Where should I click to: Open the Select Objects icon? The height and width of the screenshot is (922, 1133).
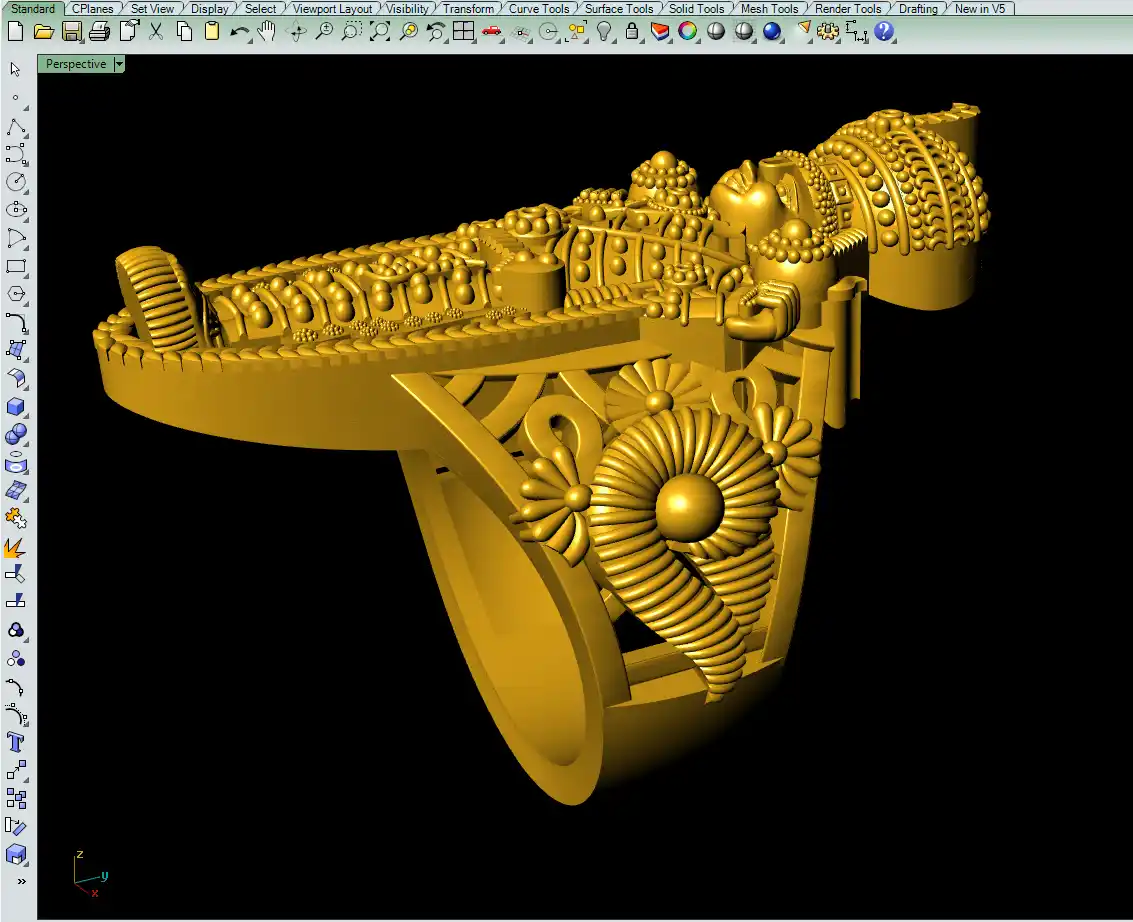point(577,32)
